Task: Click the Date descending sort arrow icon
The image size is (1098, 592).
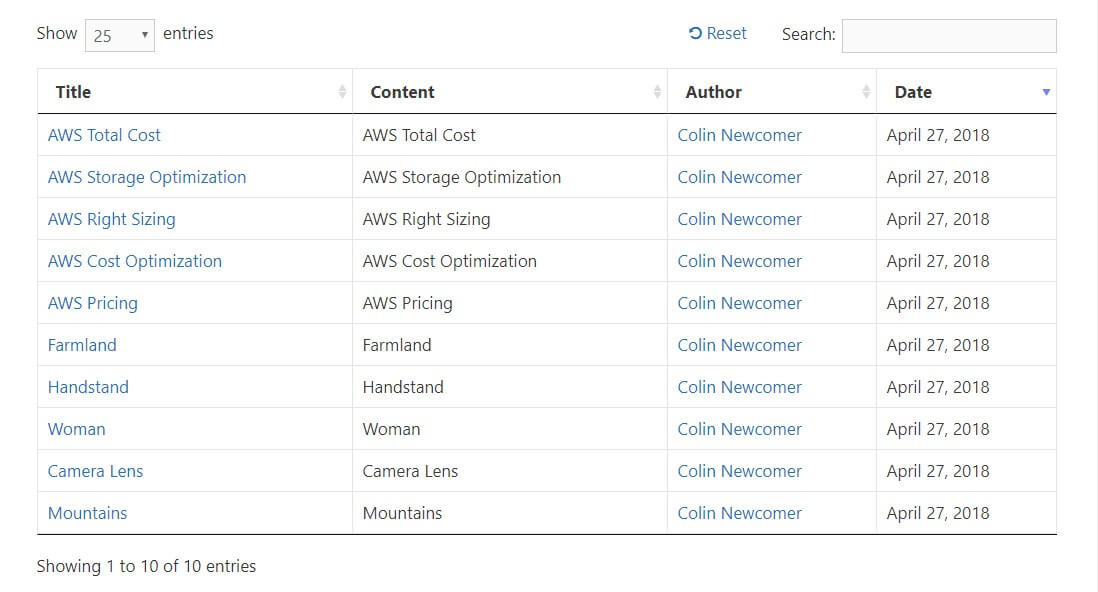Action: coord(1046,92)
